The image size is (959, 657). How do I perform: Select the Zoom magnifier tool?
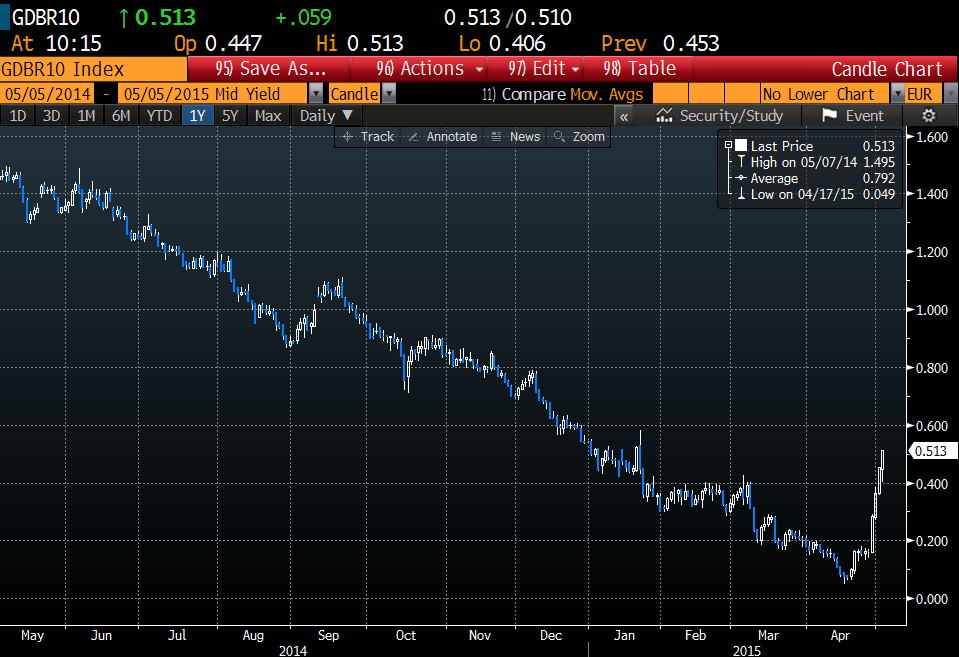[579, 137]
